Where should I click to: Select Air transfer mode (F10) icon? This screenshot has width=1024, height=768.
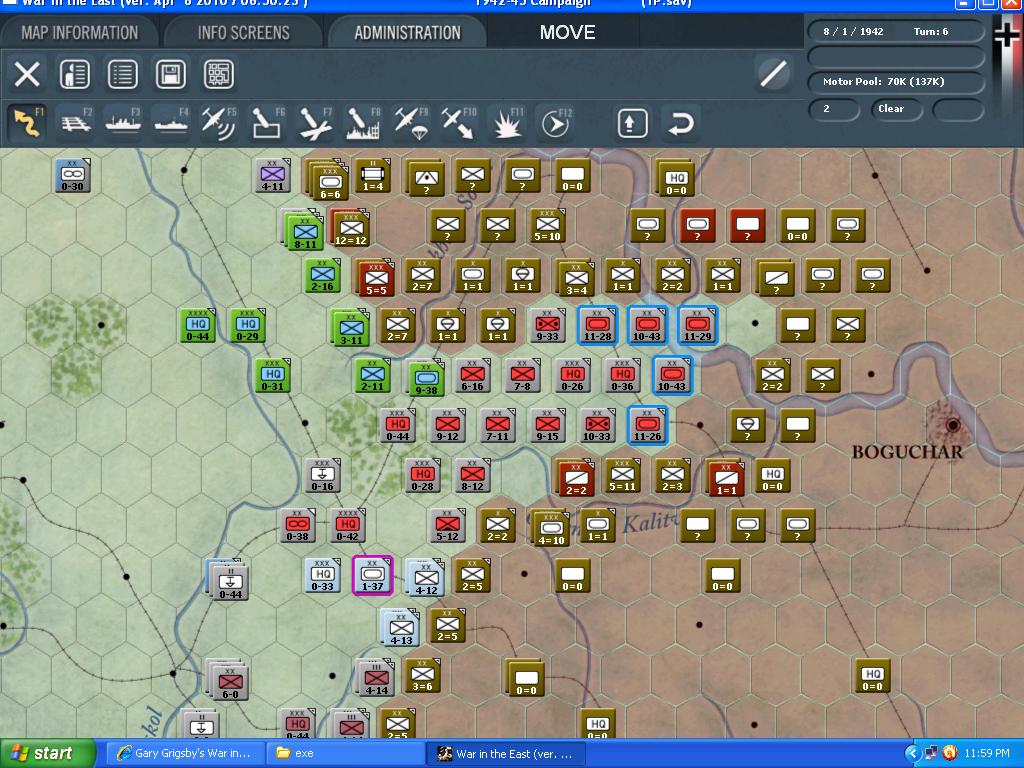458,122
